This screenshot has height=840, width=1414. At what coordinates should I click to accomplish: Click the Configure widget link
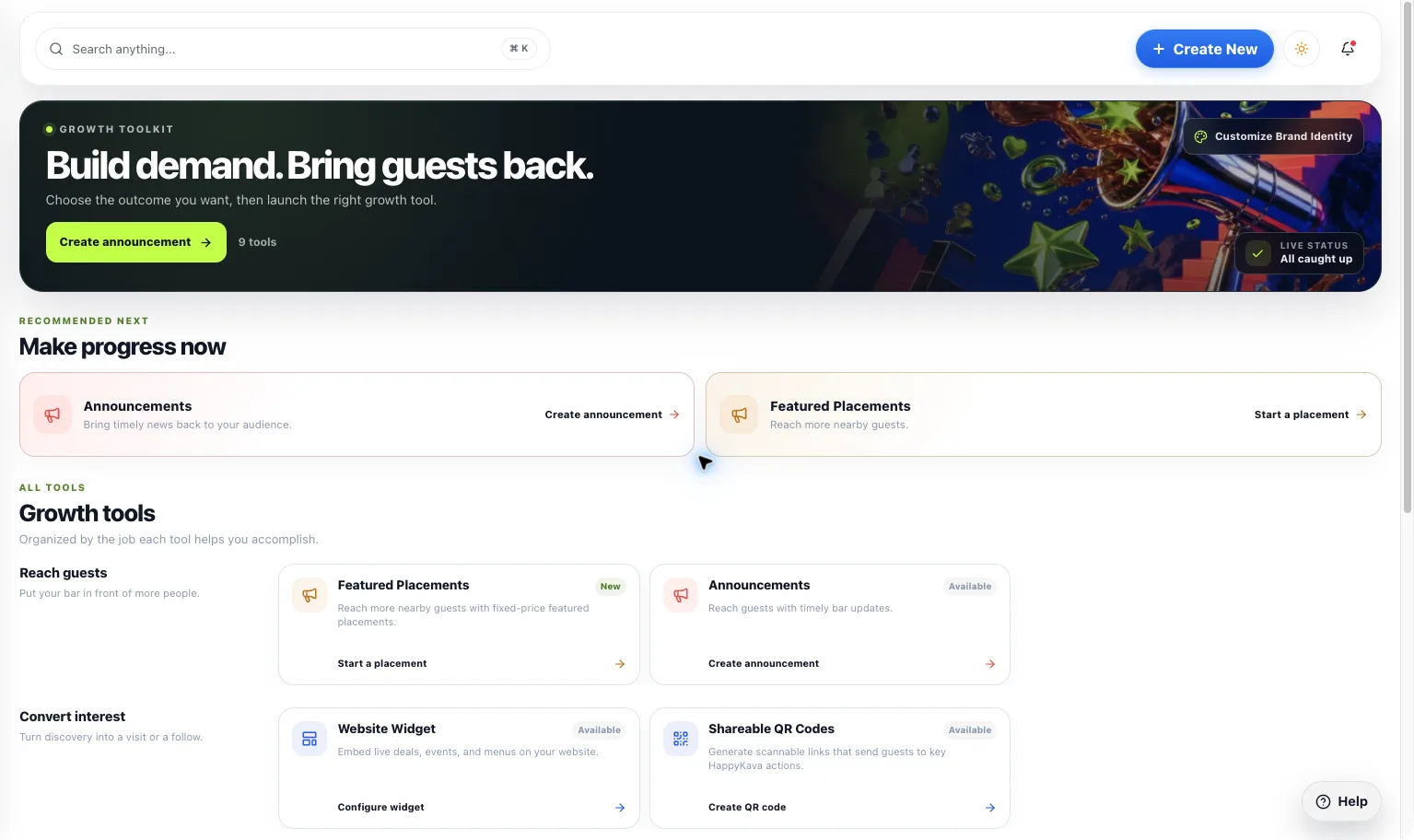(x=381, y=807)
